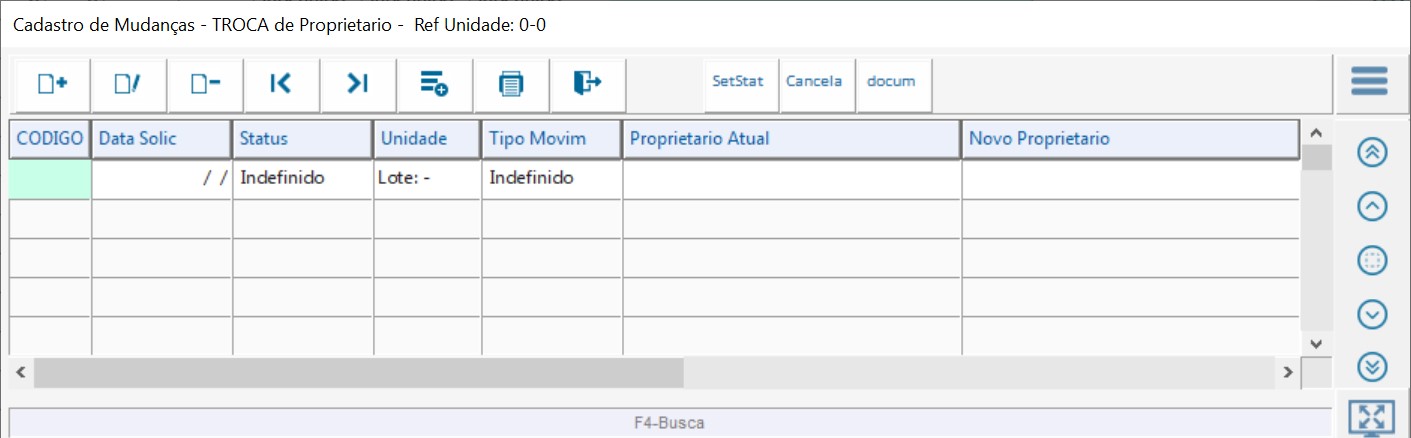Click the docum button
The width and height of the screenshot is (1411, 438).
891,82
